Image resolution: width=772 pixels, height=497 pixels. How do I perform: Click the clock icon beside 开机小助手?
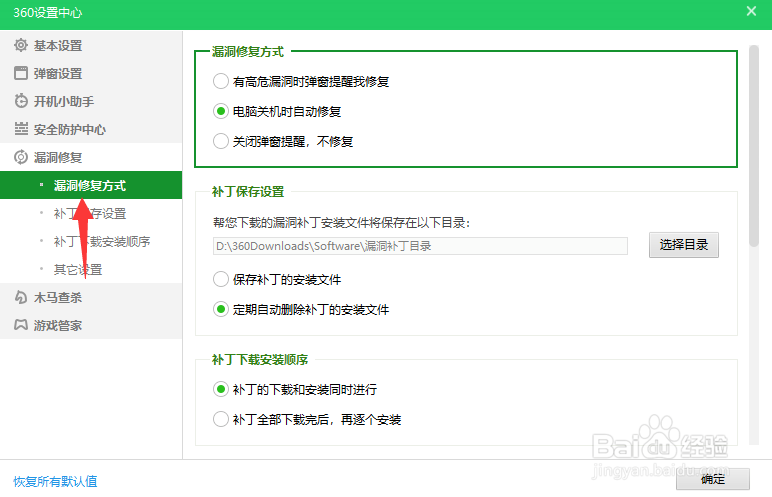pos(21,101)
